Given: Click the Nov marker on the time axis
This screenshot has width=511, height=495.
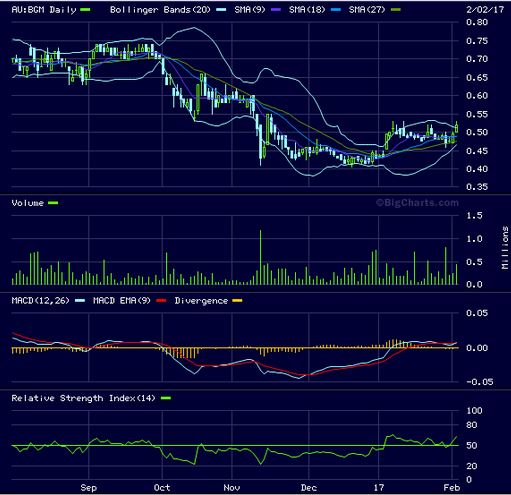Looking at the screenshot, I should (x=232, y=488).
